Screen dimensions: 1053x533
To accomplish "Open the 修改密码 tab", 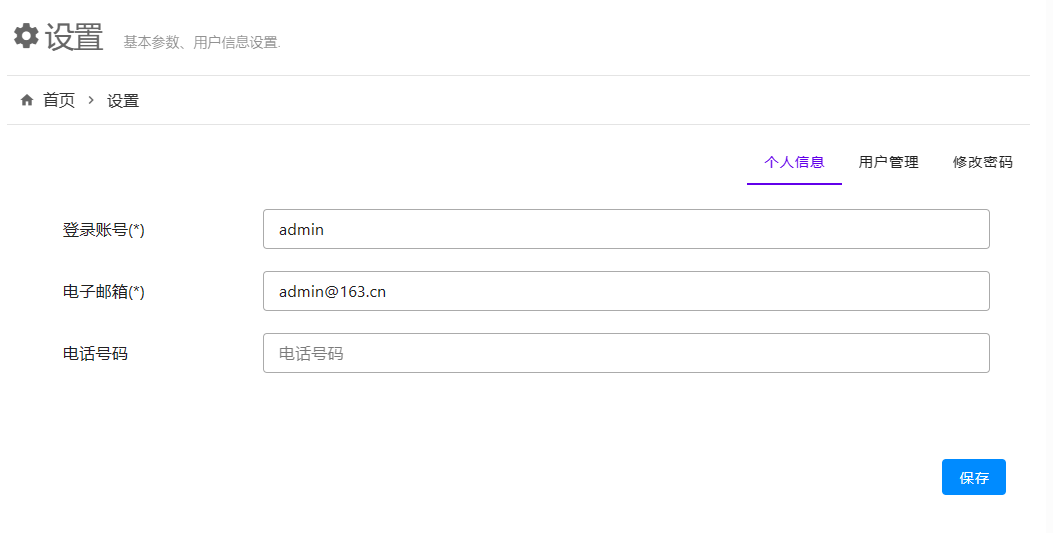I will [x=982, y=162].
